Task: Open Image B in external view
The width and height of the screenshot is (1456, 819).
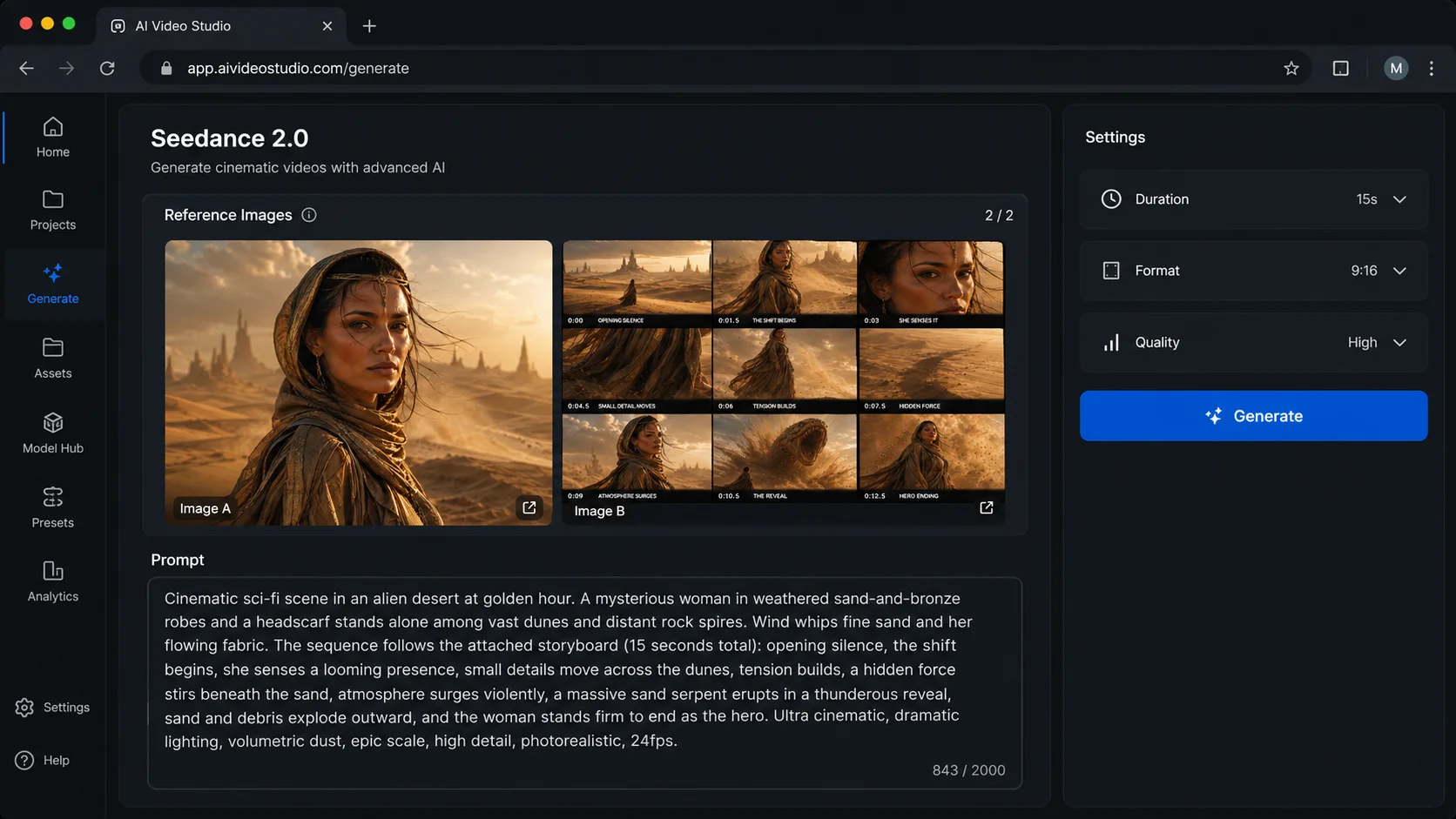Action: click(x=987, y=507)
